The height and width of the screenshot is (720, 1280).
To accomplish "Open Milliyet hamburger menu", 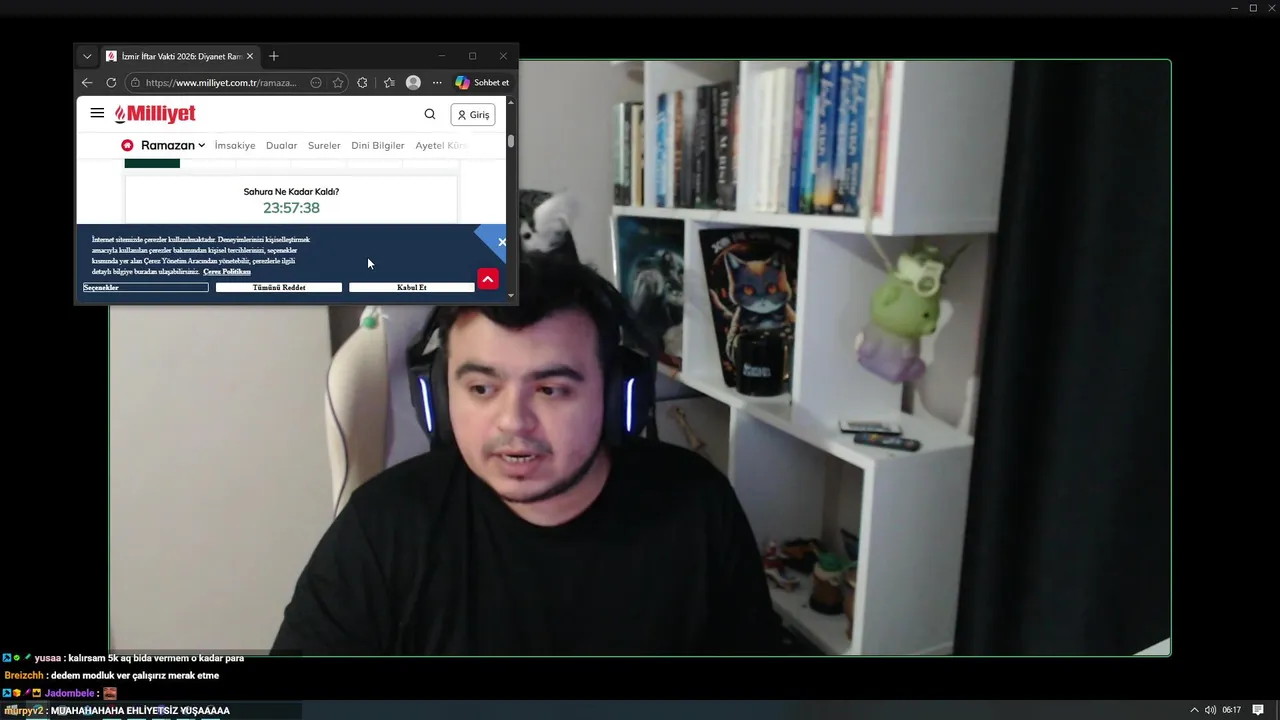I will click(x=97, y=113).
